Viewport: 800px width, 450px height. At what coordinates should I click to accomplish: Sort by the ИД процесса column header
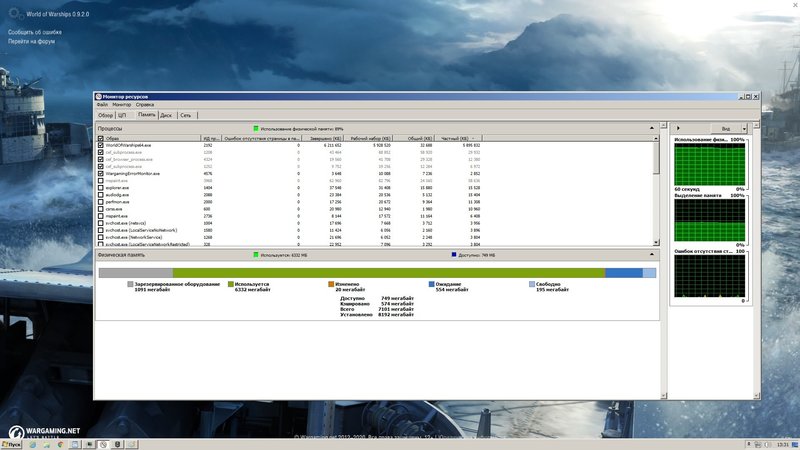[x=211, y=138]
